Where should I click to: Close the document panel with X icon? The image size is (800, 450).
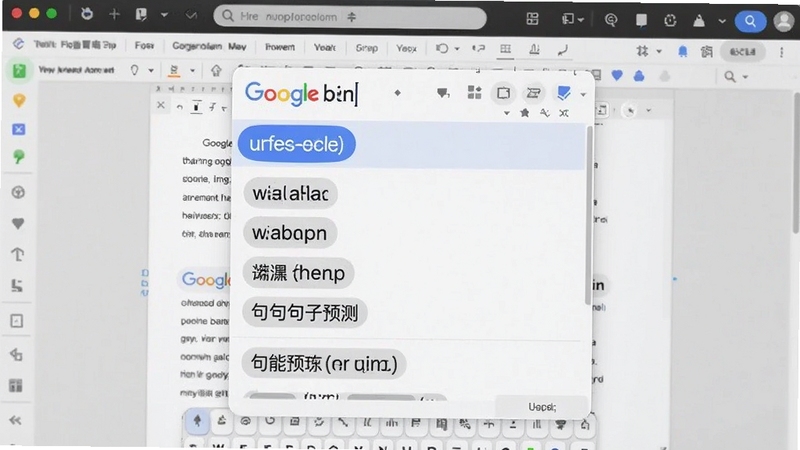[x=161, y=105]
